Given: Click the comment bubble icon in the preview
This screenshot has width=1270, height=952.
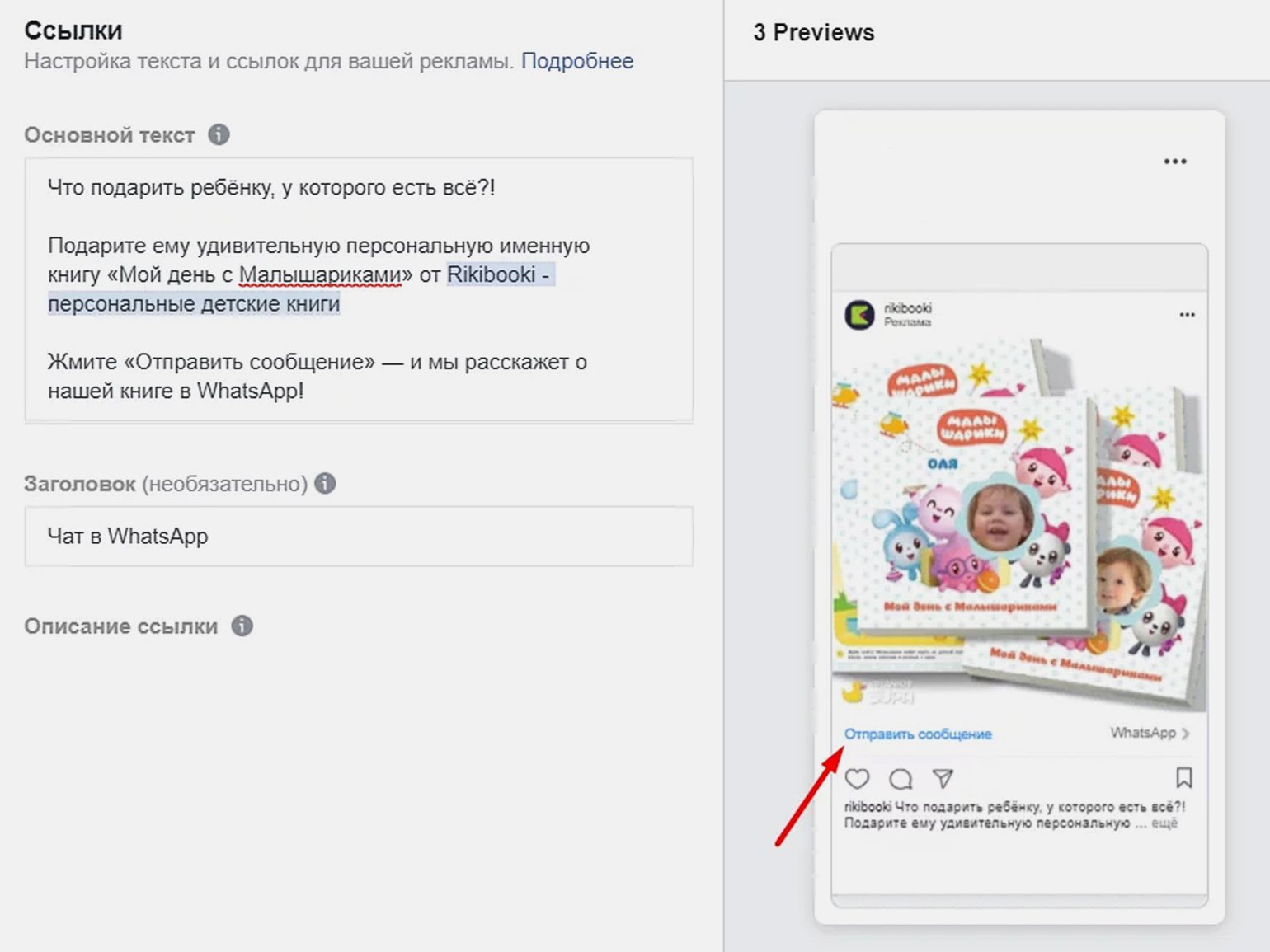Looking at the screenshot, I should point(901,779).
